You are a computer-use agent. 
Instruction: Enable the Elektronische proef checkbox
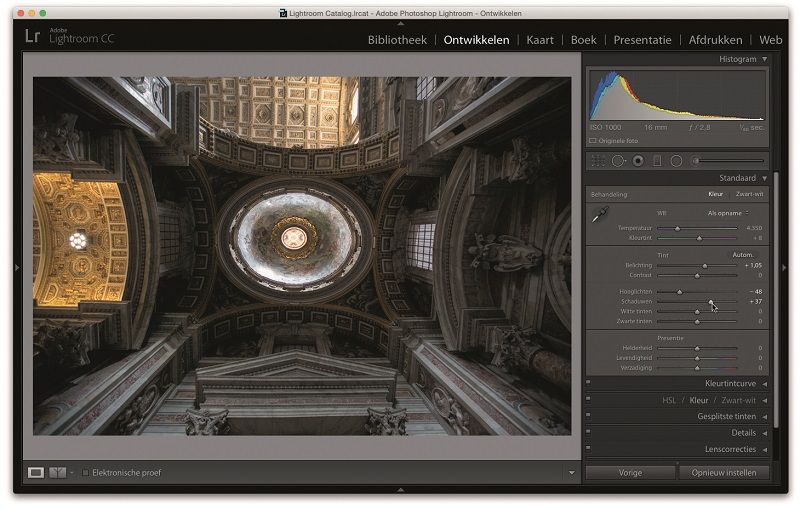point(85,472)
